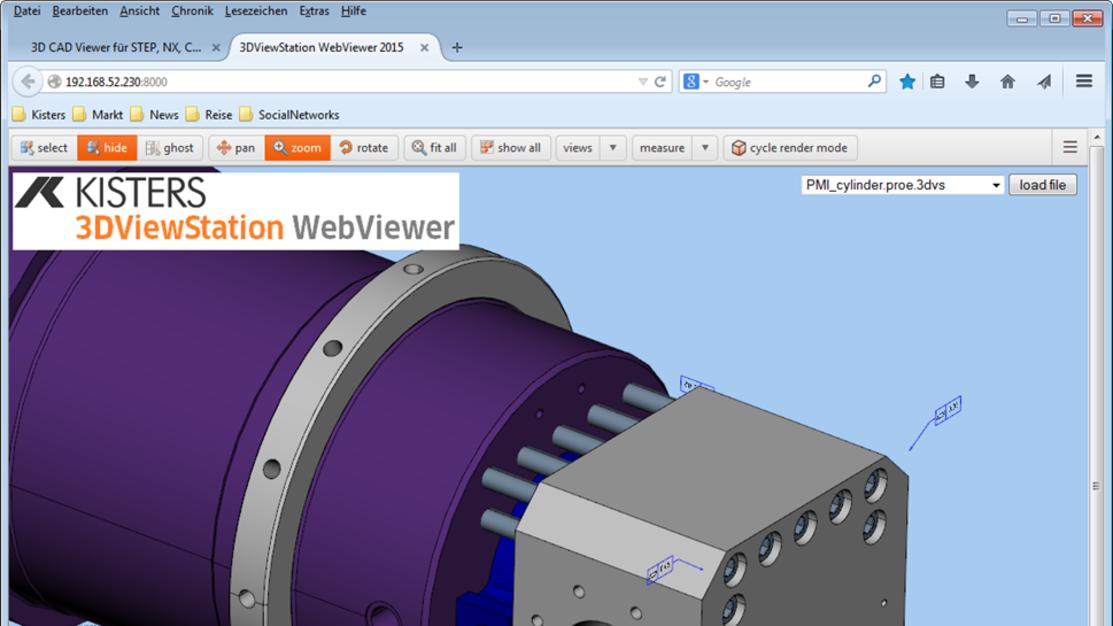This screenshot has height=626, width=1113.
Task: Click the page vertical scrollbar thumb
Action: tap(1096, 486)
